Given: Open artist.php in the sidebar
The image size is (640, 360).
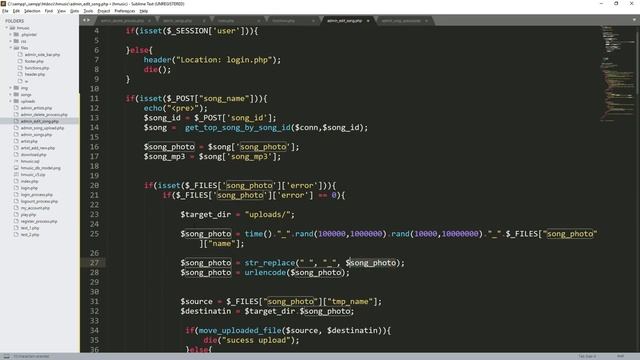Looking at the screenshot, I should [29, 141].
